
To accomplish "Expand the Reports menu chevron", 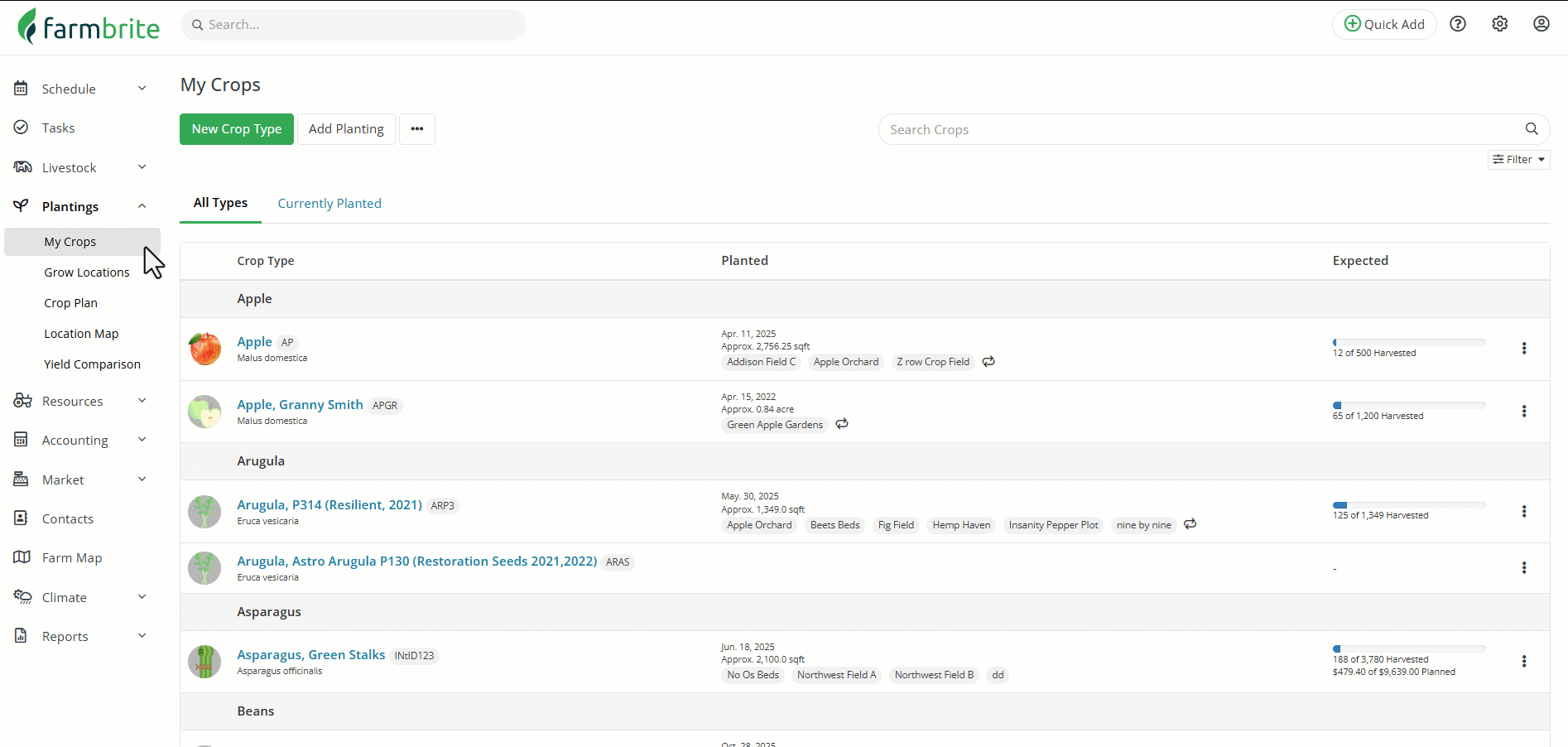I will 142,636.
